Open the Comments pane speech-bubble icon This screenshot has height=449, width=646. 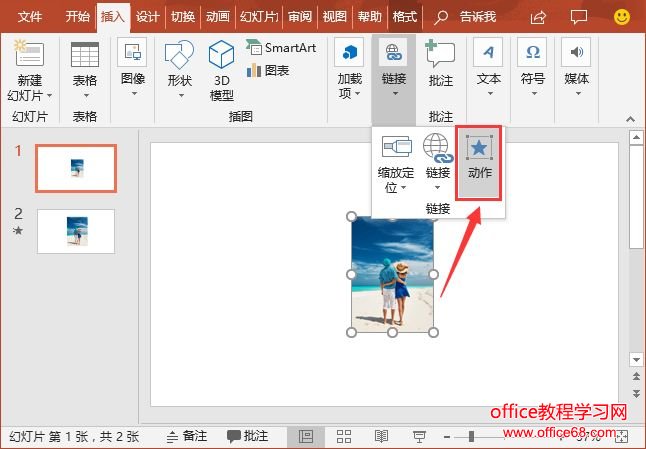[578, 17]
